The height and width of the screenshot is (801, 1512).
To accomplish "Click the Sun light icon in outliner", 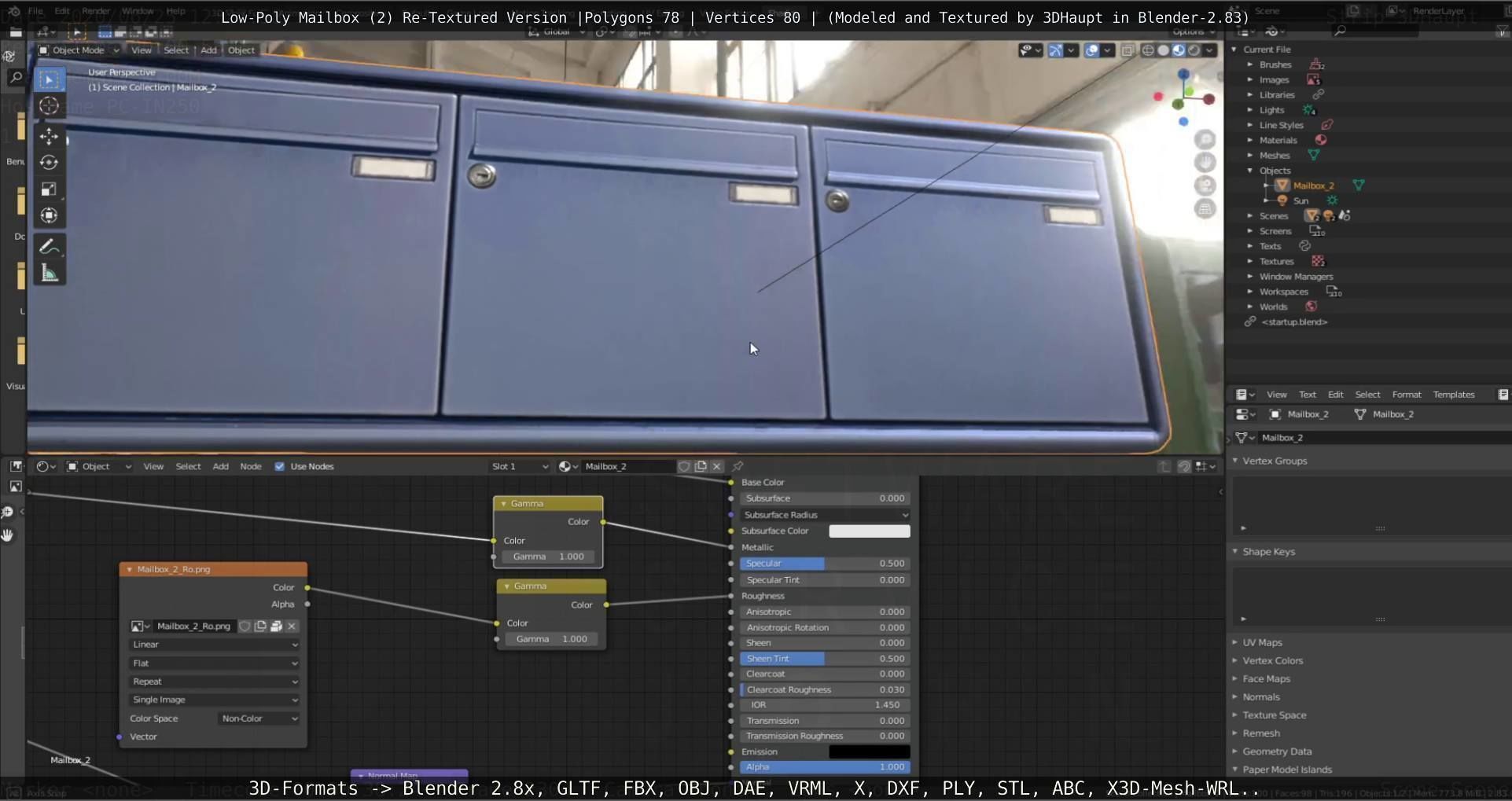I will [x=1282, y=200].
